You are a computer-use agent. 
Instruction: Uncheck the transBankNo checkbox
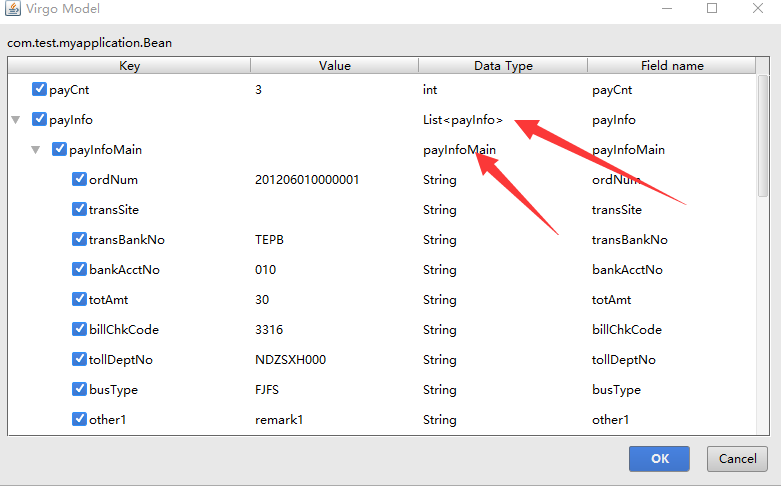[x=79, y=239]
